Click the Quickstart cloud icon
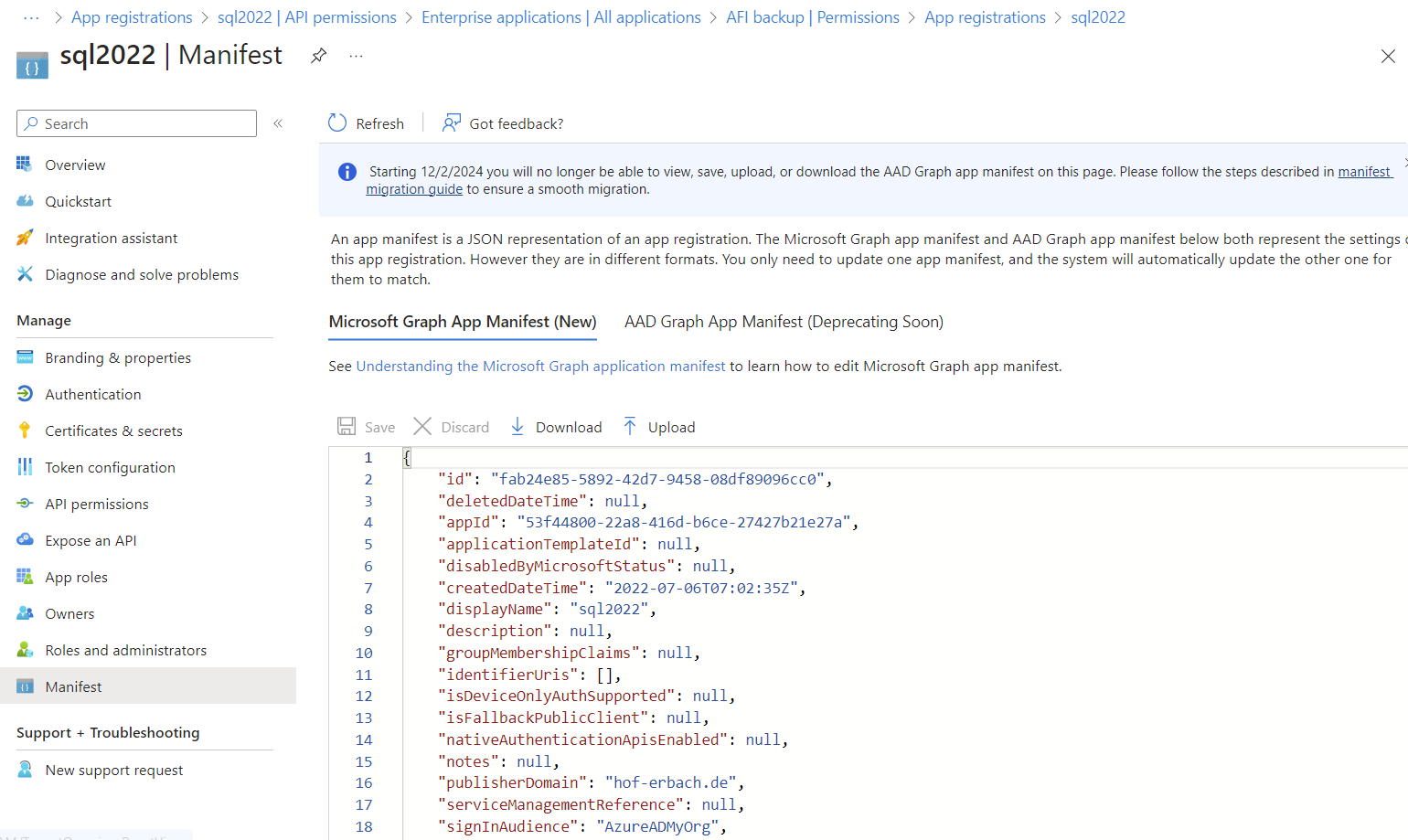 [x=25, y=201]
